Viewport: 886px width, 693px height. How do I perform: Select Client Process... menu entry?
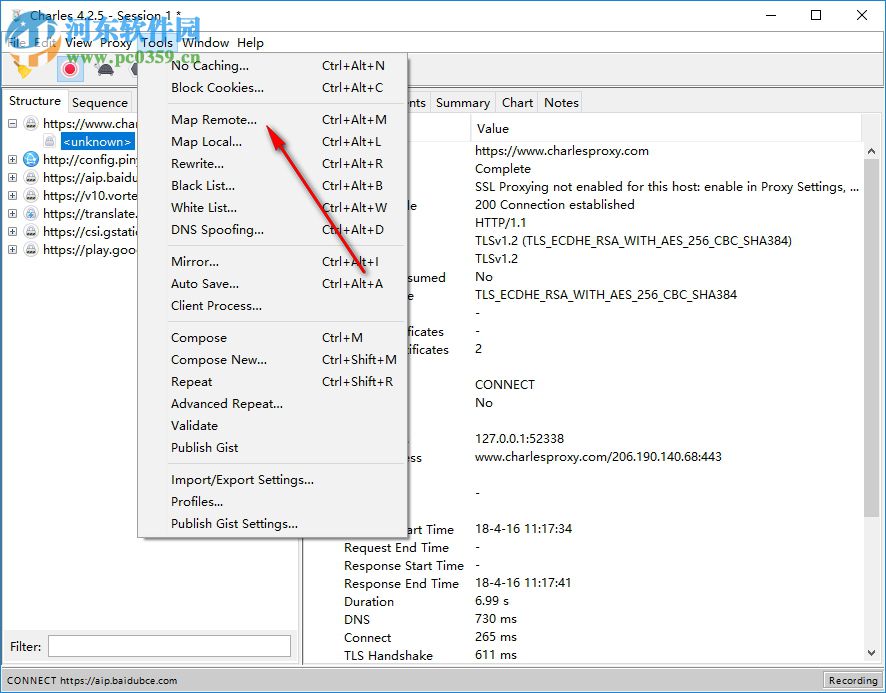pos(272,306)
